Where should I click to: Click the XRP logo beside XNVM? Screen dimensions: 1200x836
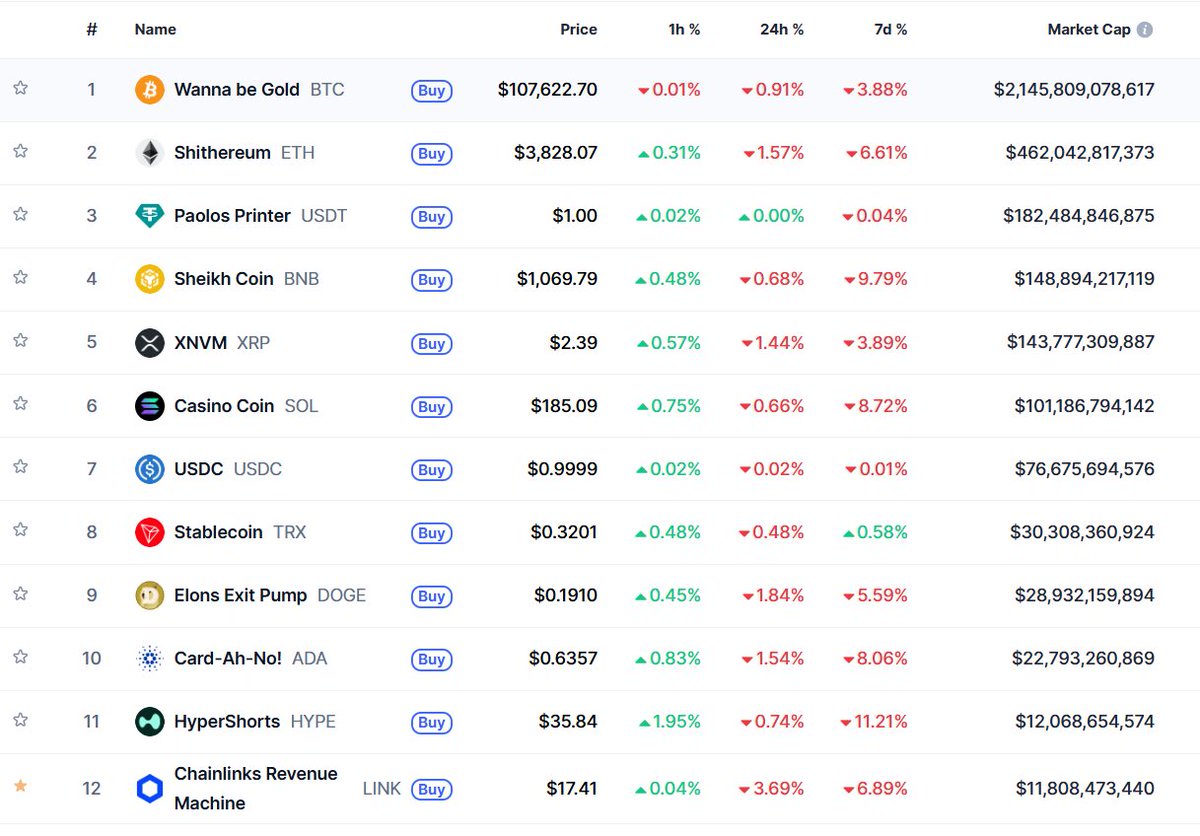pos(149,343)
